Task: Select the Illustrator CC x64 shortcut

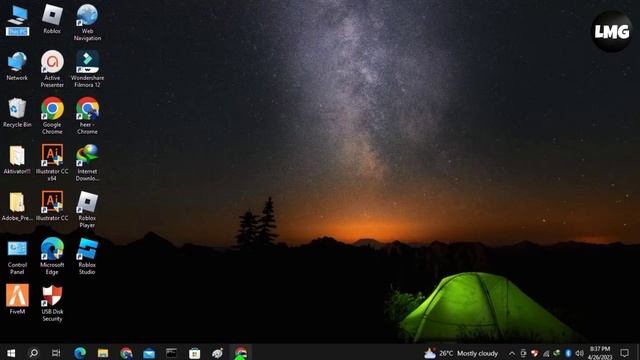Action: [x=52, y=162]
